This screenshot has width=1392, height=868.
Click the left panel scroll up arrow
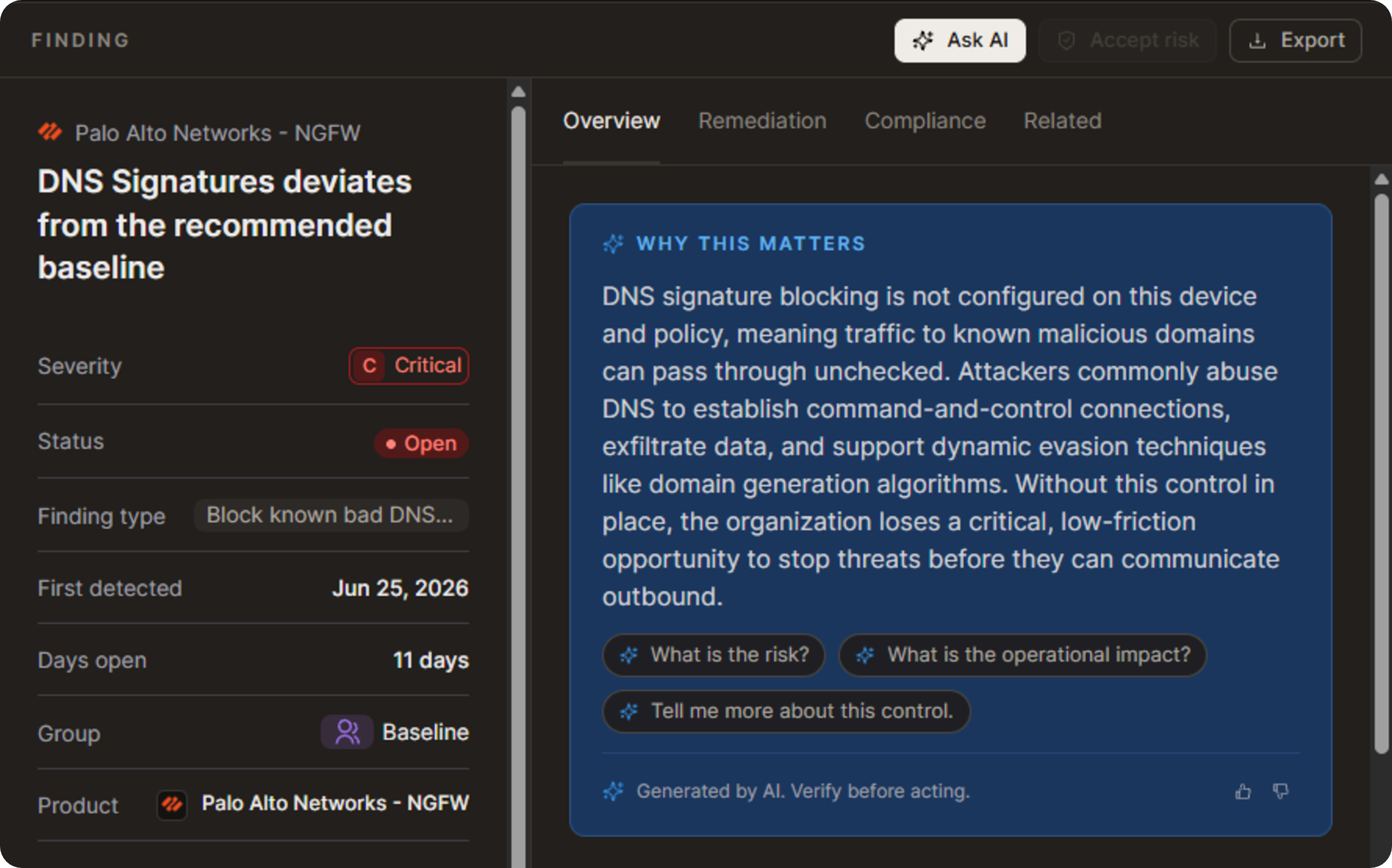(518, 92)
